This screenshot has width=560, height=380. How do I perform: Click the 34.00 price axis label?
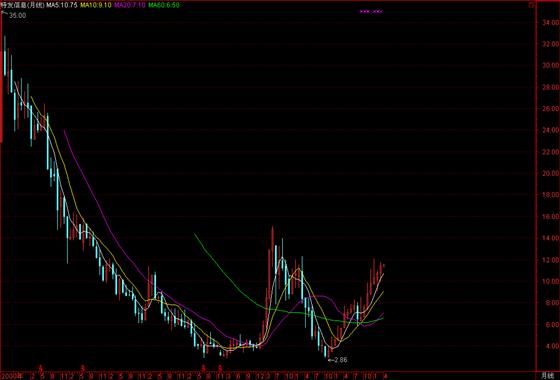[550, 22]
